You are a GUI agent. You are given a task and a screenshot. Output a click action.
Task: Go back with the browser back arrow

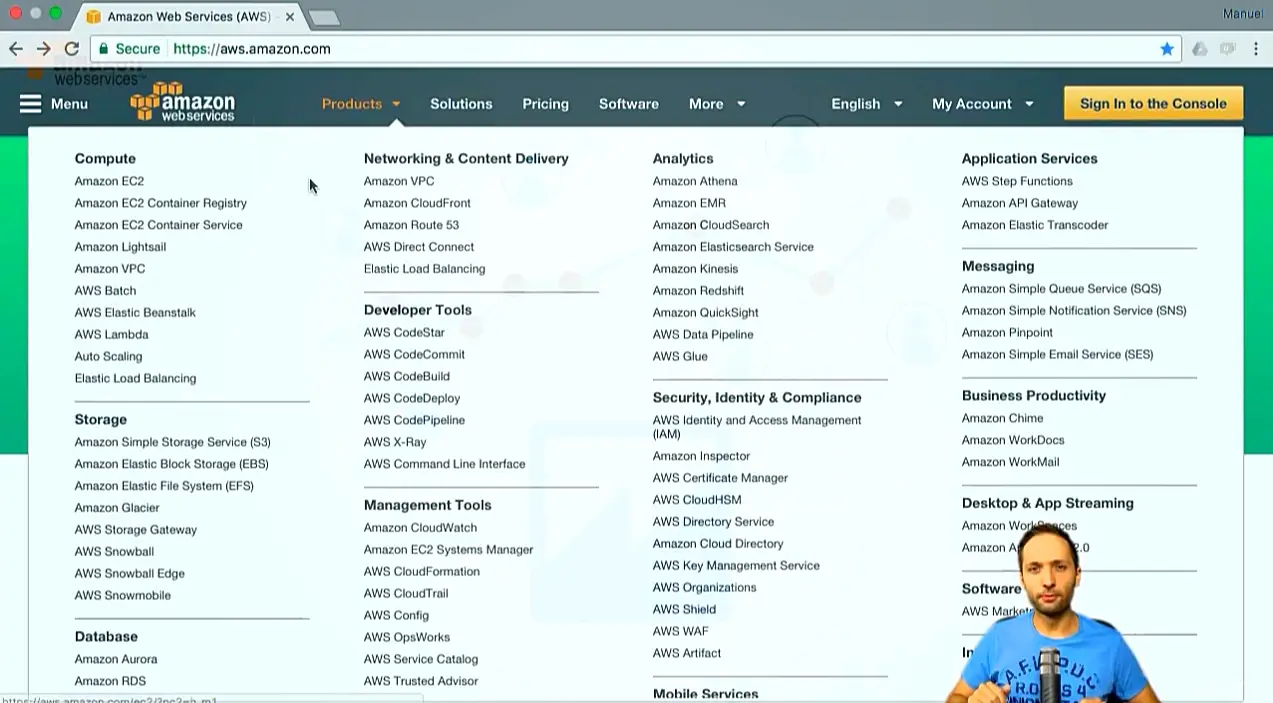pos(16,48)
